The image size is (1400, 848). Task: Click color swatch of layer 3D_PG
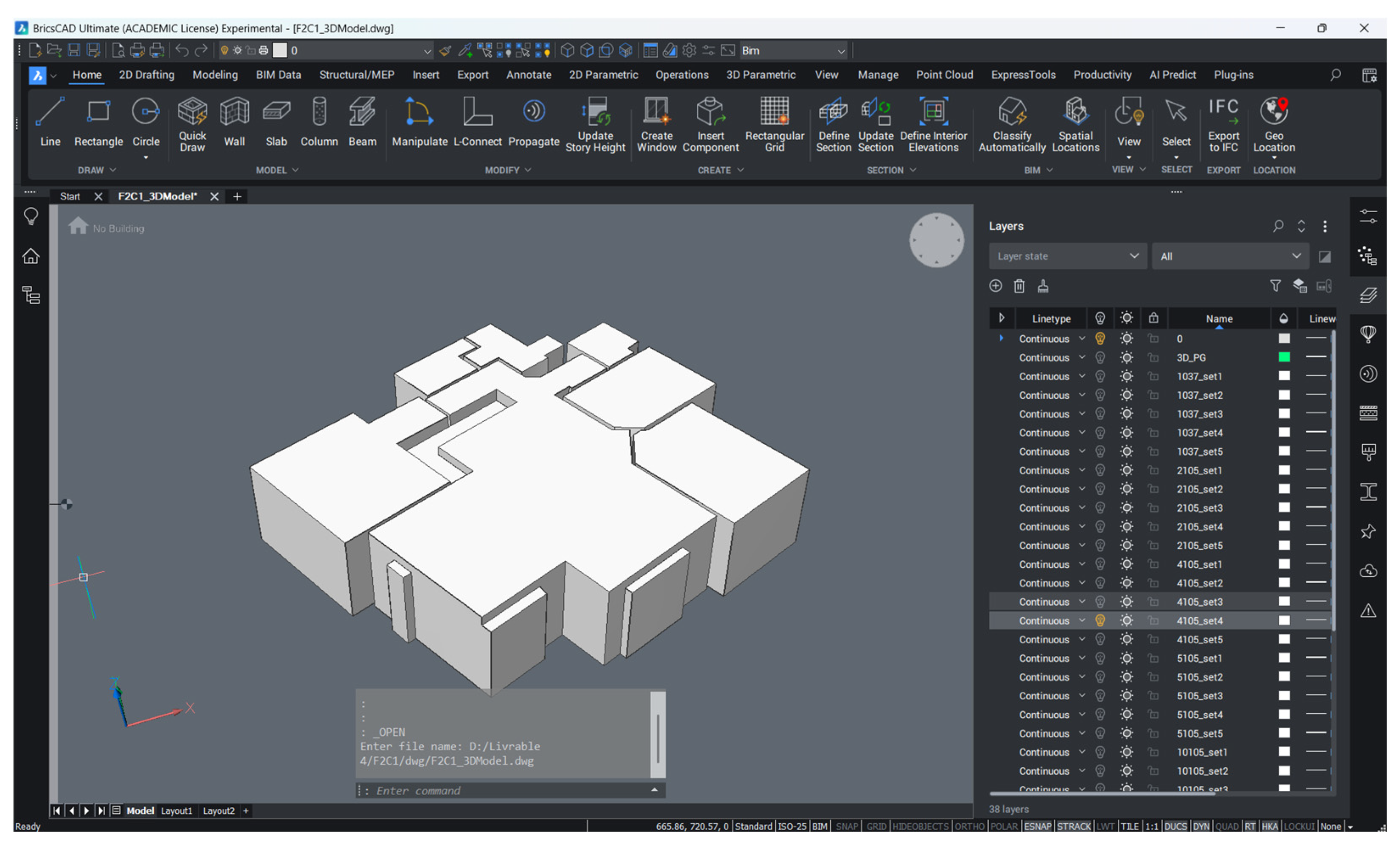coord(1284,357)
